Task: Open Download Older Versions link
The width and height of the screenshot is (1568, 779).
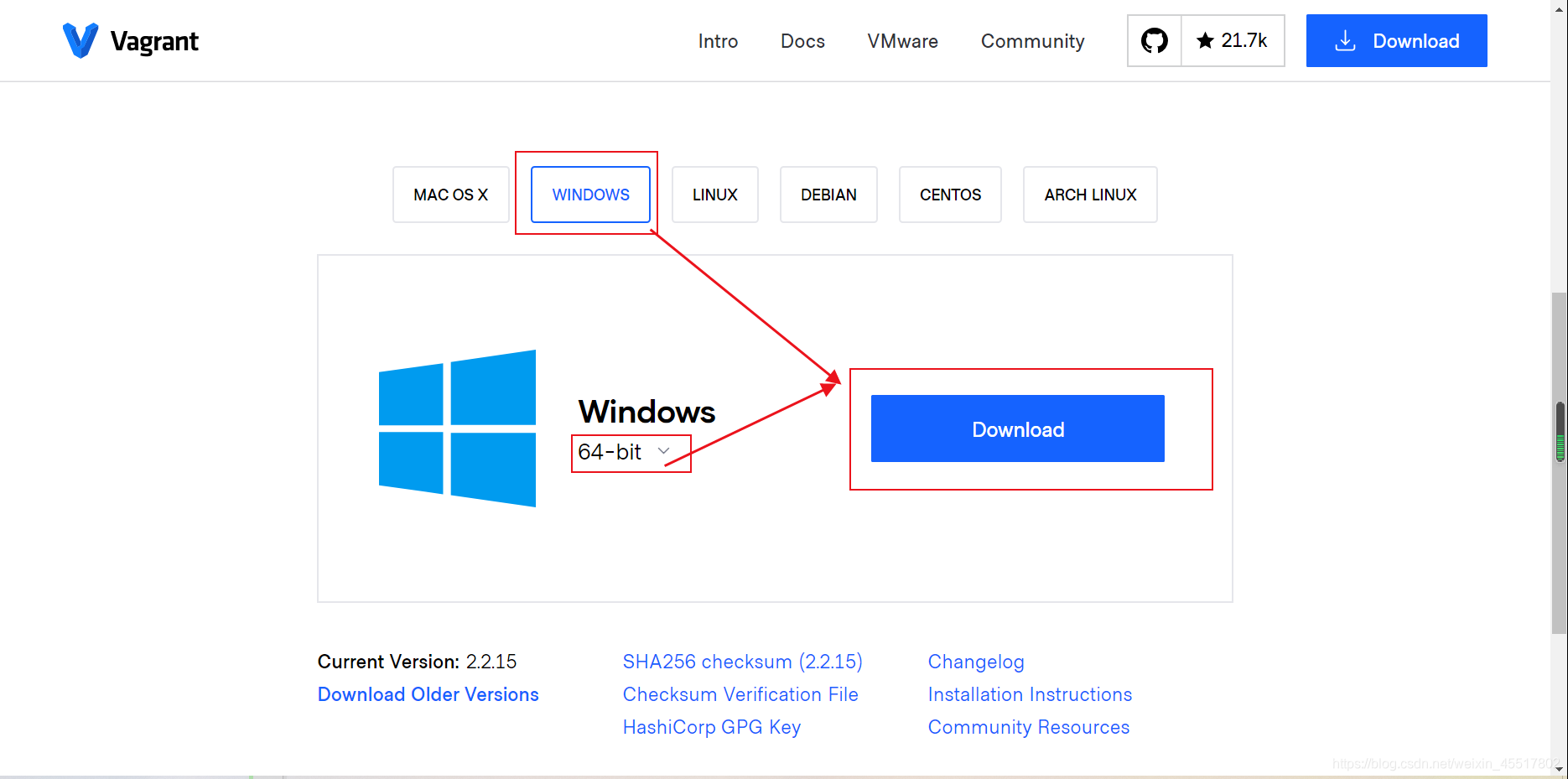Action: pyautogui.click(x=428, y=694)
